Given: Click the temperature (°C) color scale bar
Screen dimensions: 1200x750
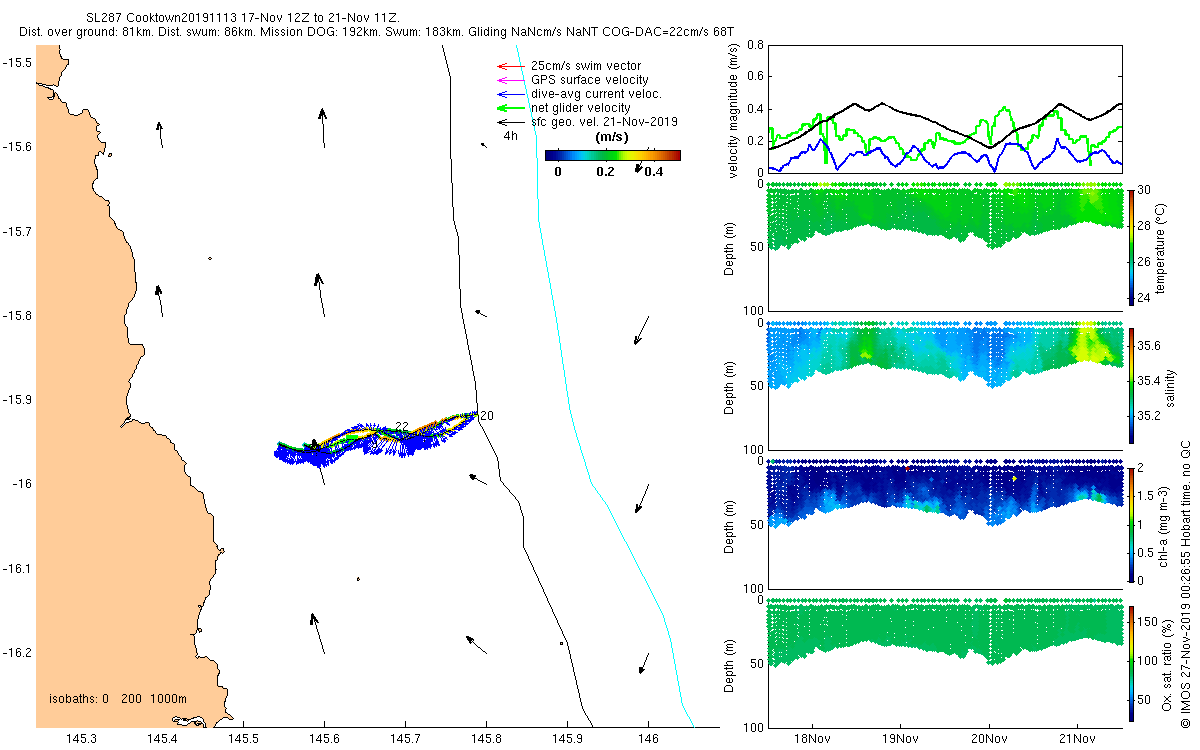Looking at the screenshot, I should [1131, 245].
